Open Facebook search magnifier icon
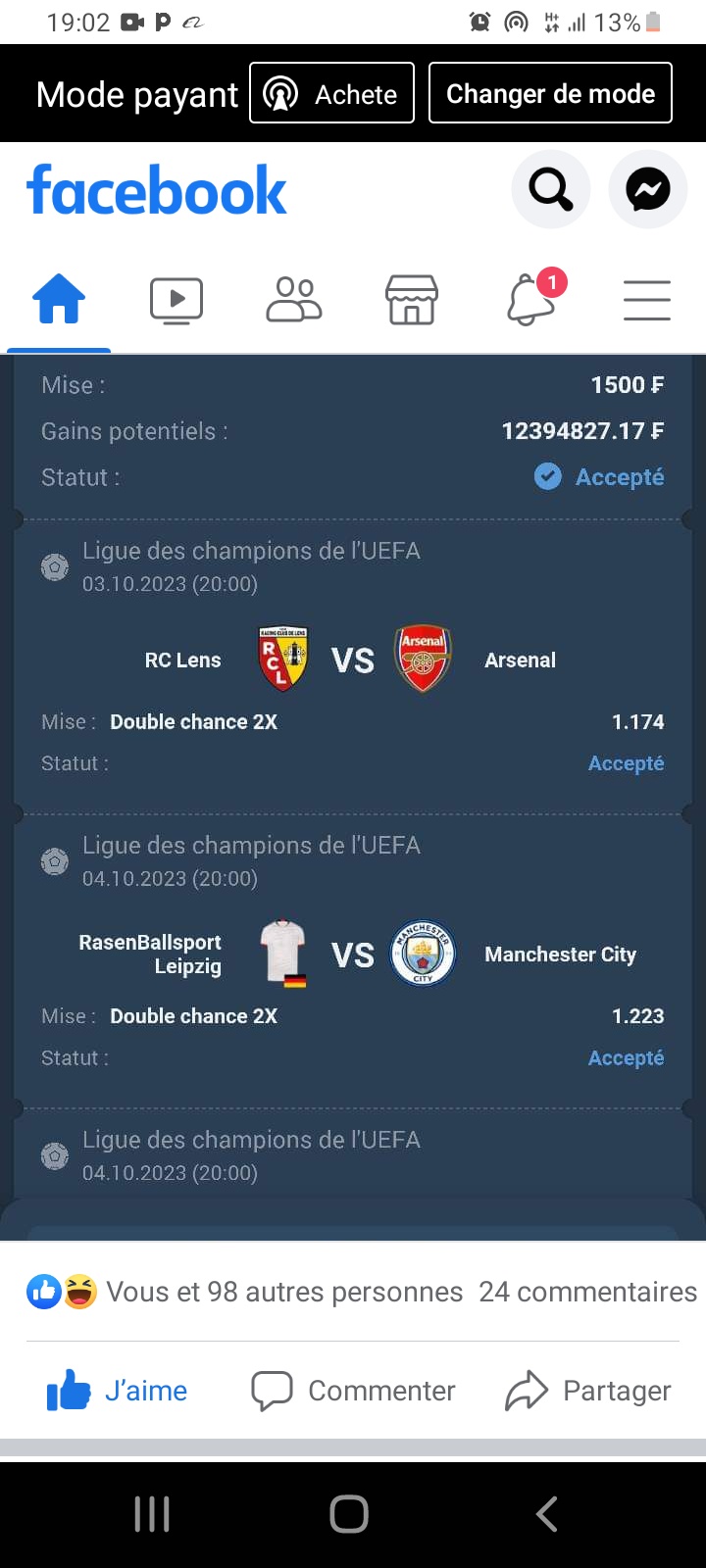Image resolution: width=706 pixels, height=1568 pixels. (550, 189)
